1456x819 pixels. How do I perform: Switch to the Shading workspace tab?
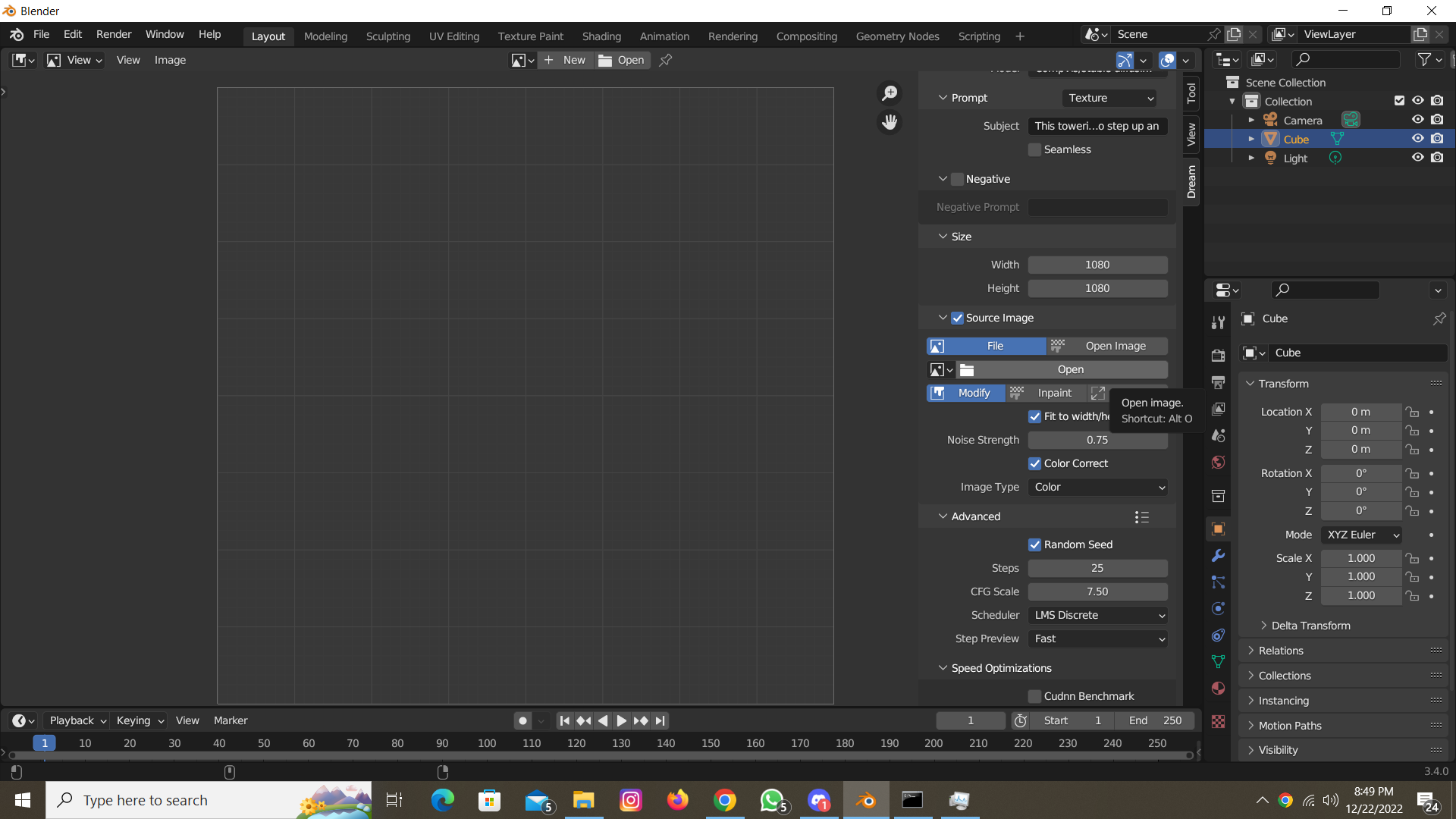601,36
